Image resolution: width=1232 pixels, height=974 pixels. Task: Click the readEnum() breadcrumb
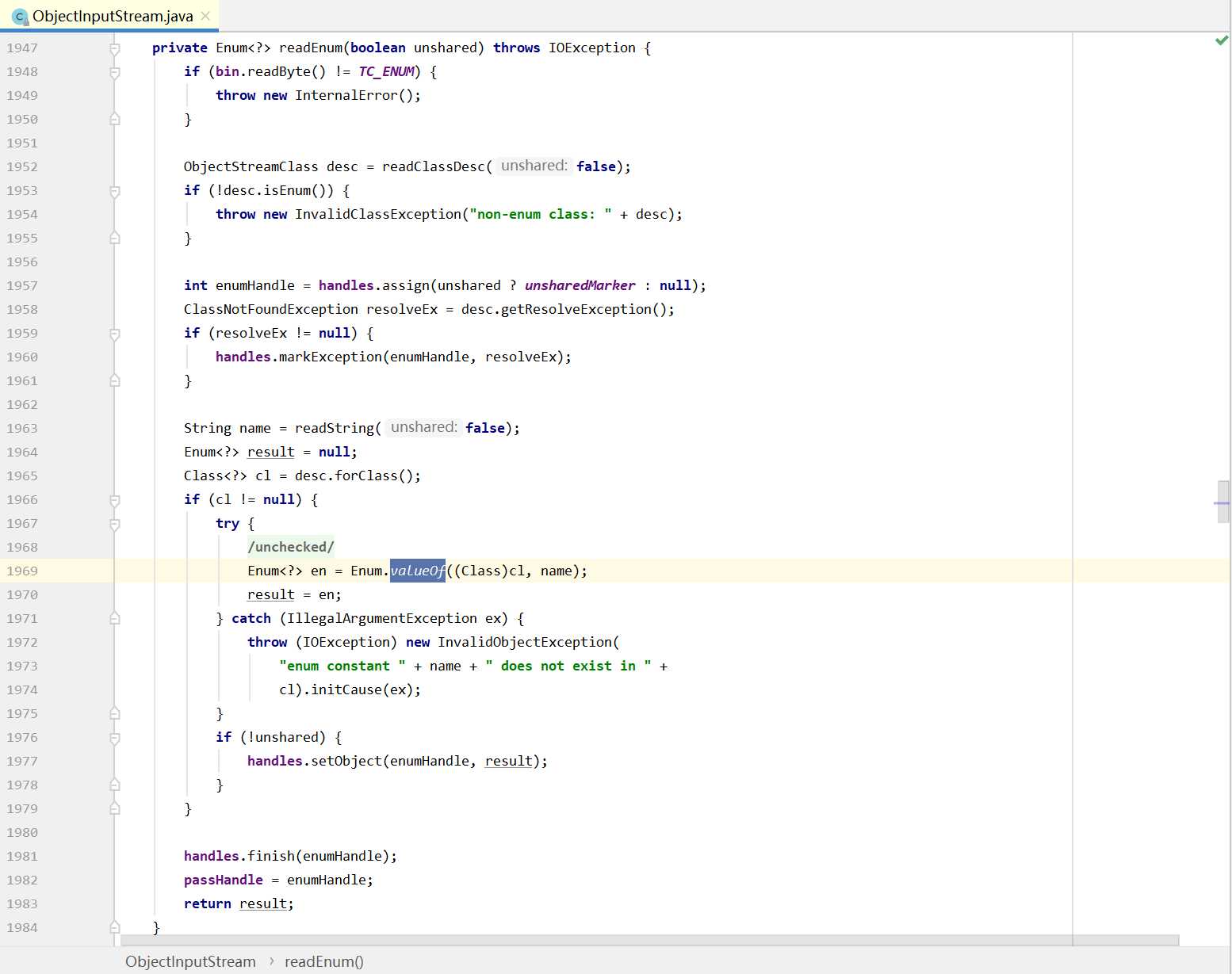pyautogui.click(x=323, y=961)
